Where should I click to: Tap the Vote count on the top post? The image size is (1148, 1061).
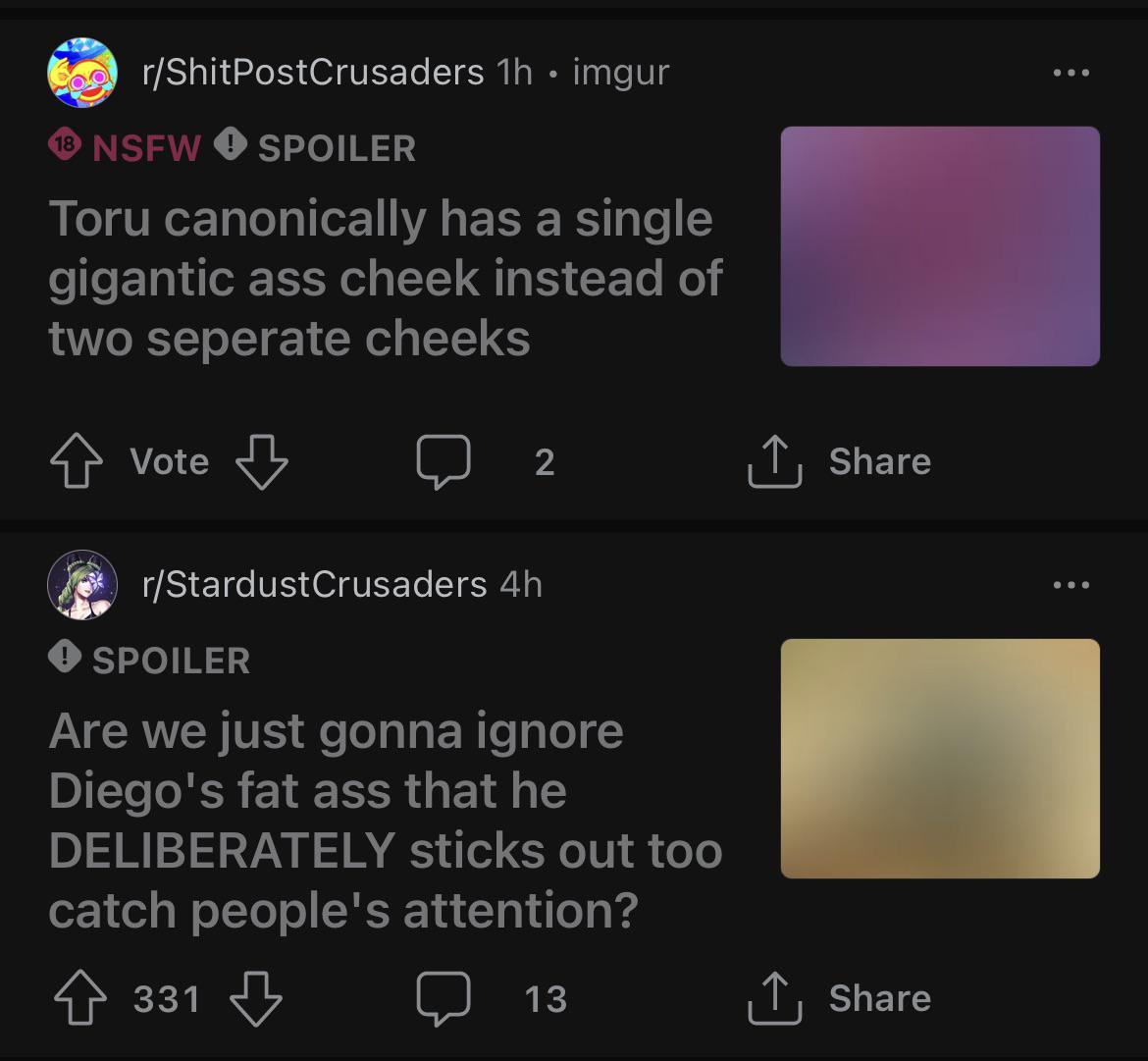point(169,459)
